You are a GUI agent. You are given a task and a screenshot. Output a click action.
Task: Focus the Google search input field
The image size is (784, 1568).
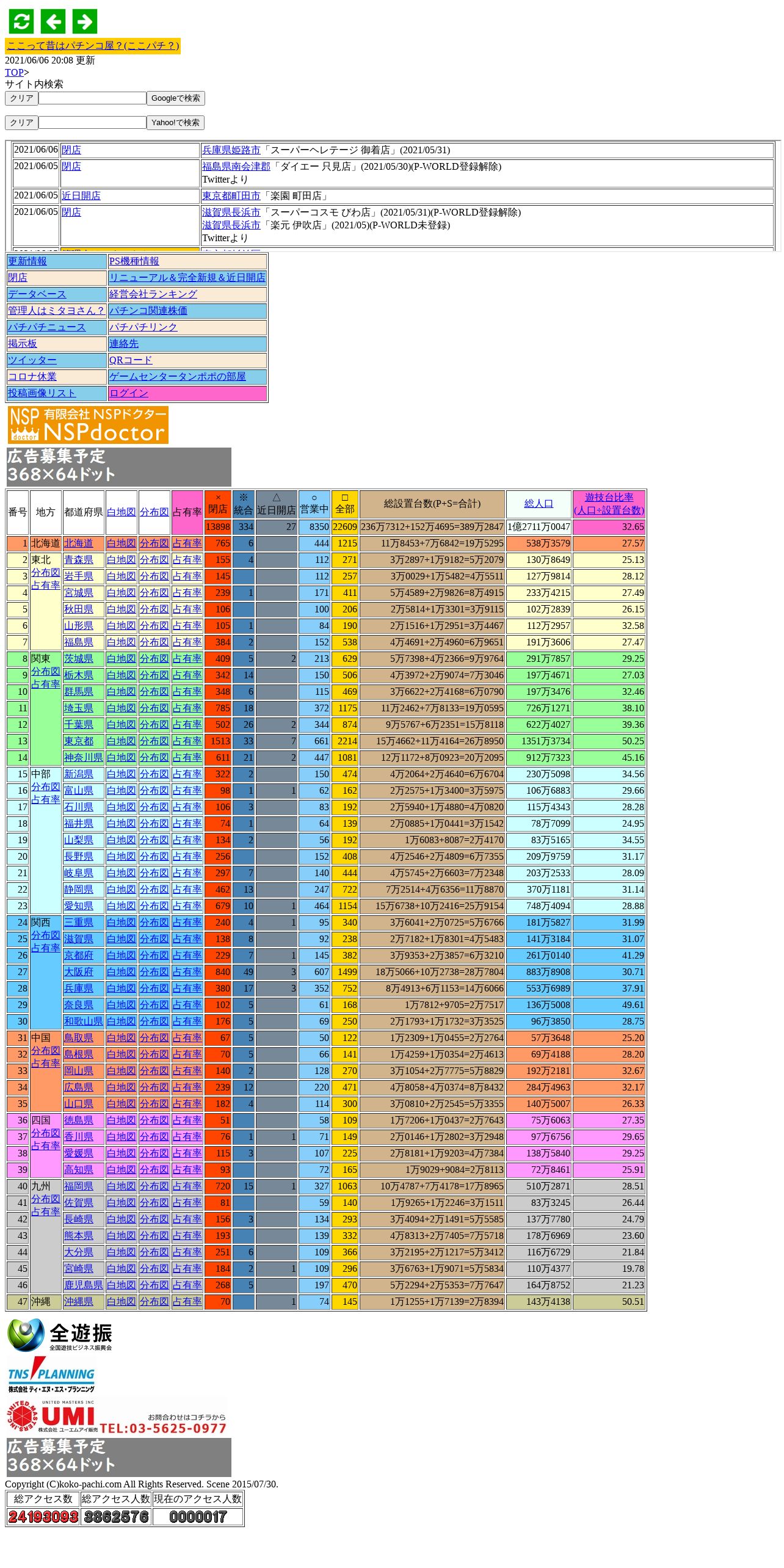coord(92,98)
